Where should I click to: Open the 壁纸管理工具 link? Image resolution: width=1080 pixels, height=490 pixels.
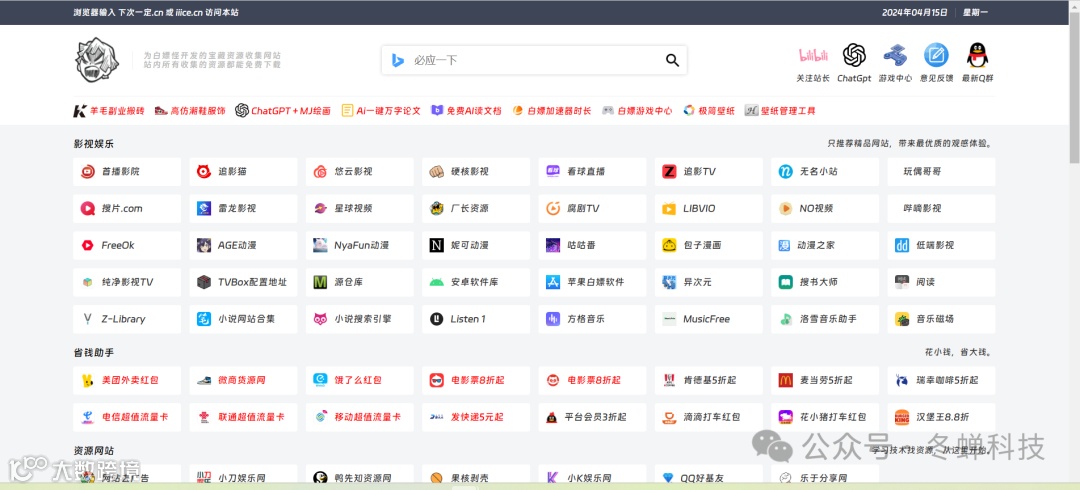tap(780, 110)
